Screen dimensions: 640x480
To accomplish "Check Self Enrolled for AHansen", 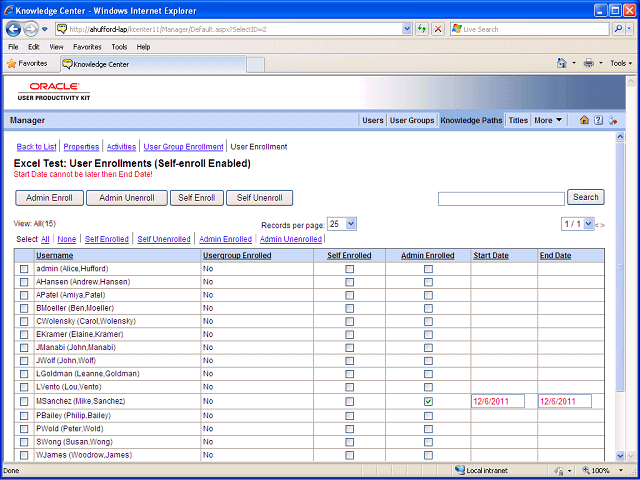I will pyautogui.click(x=349, y=282).
